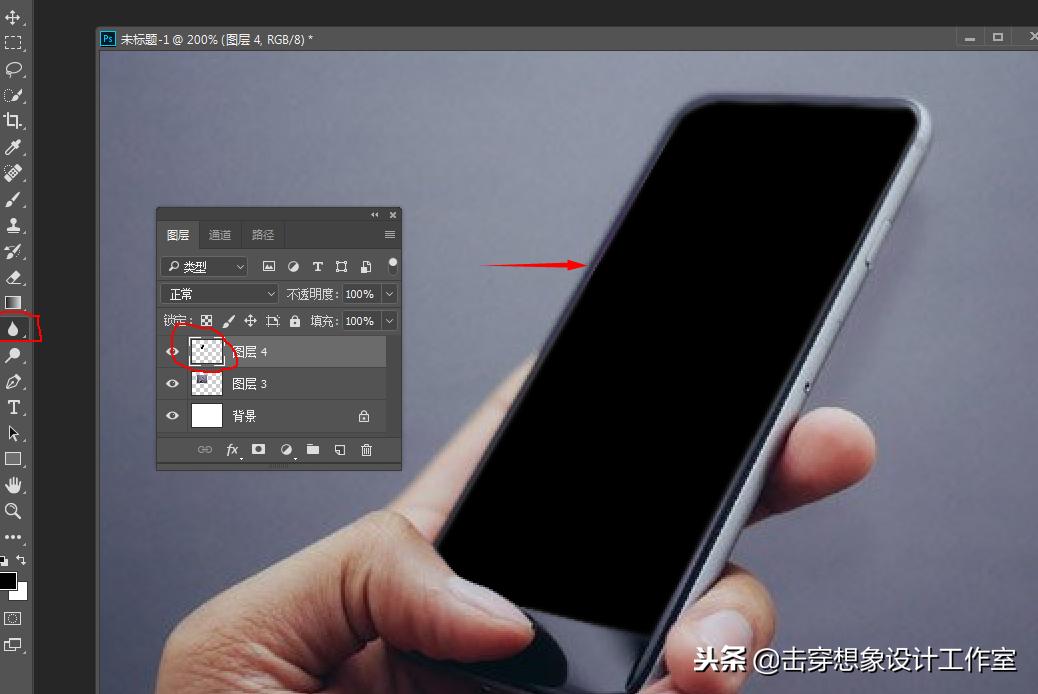
Task: Click the 图层 4 layer thumbnail
Action: [x=205, y=351]
